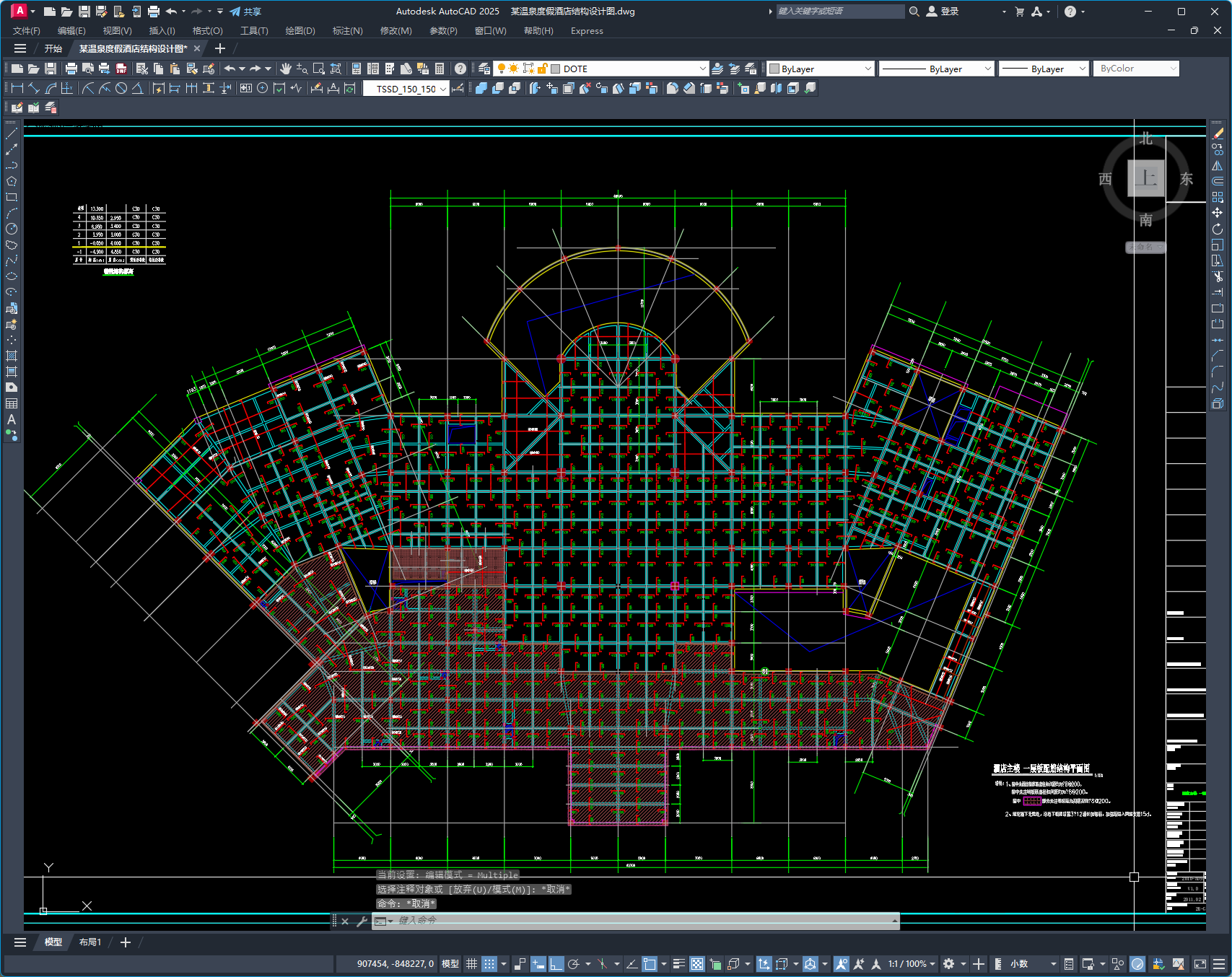
Task: Expand the DOTE layer dropdown
Action: 703,69
